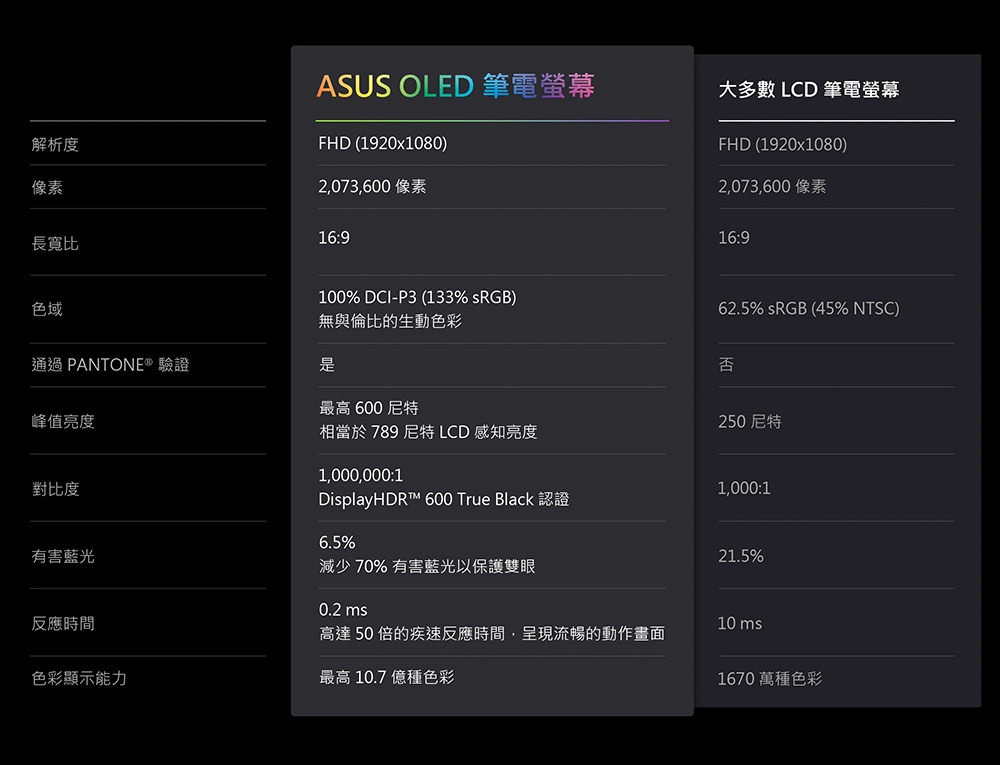Select the 反應時間 row label
Image resolution: width=1000 pixels, height=765 pixels.
click(63, 623)
